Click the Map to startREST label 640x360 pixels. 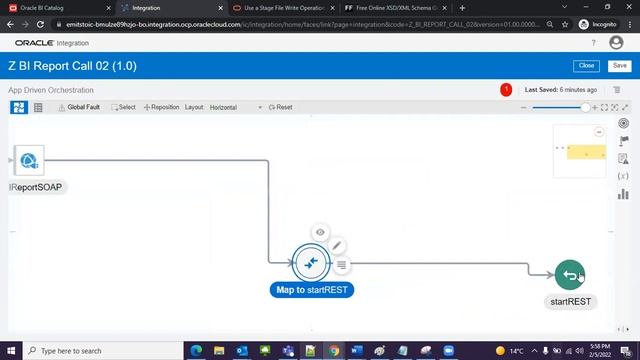point(312,290)
